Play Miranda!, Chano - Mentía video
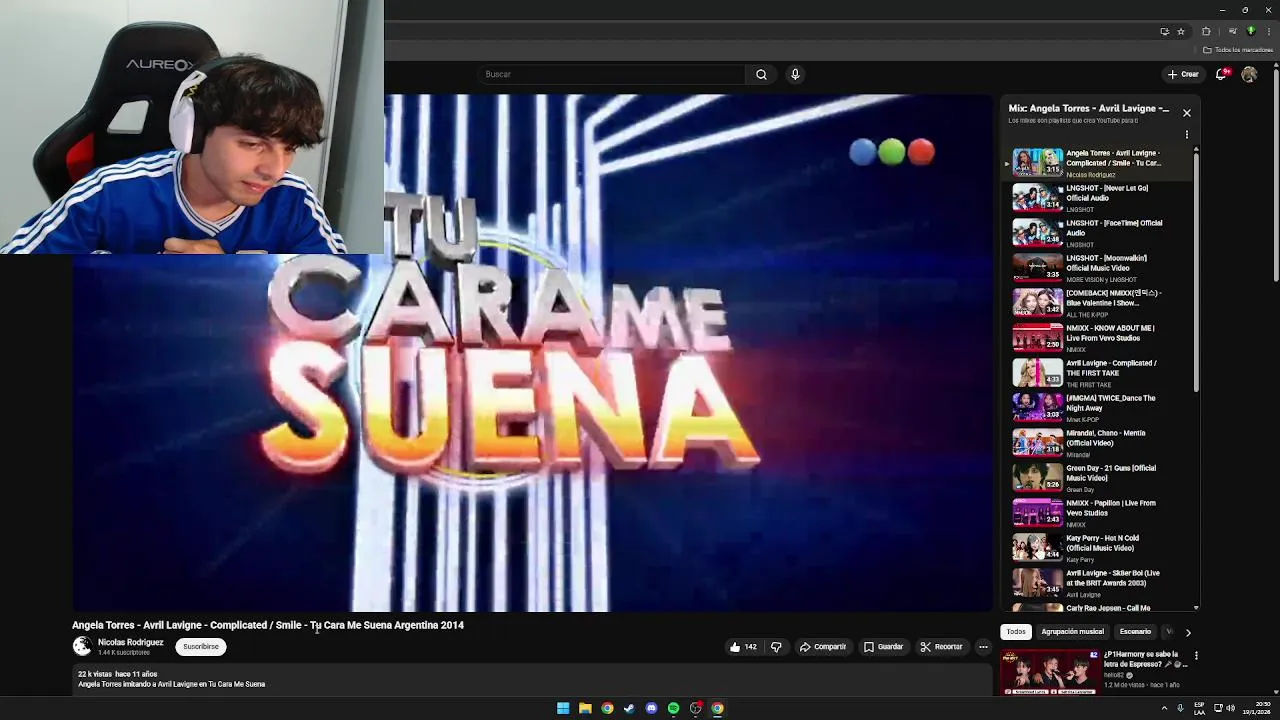1280x720 pixels. (x=1098, y=443)
